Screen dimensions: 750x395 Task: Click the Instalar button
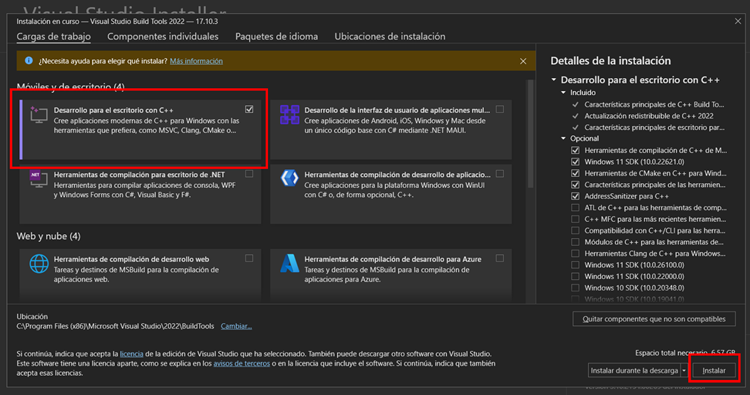pyautogui.click(x=714, y=370)
